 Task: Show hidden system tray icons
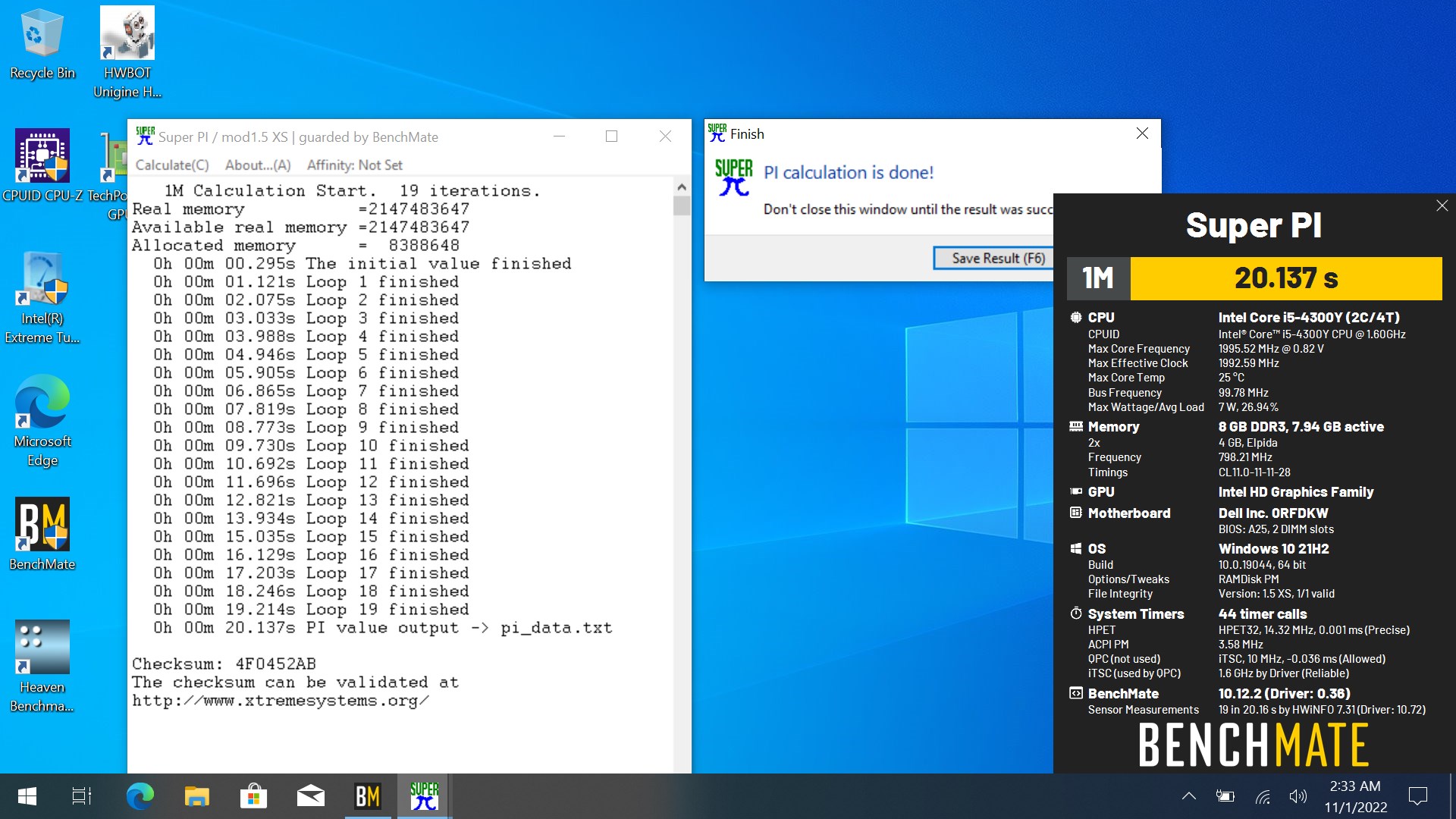tap(1189, 796)
